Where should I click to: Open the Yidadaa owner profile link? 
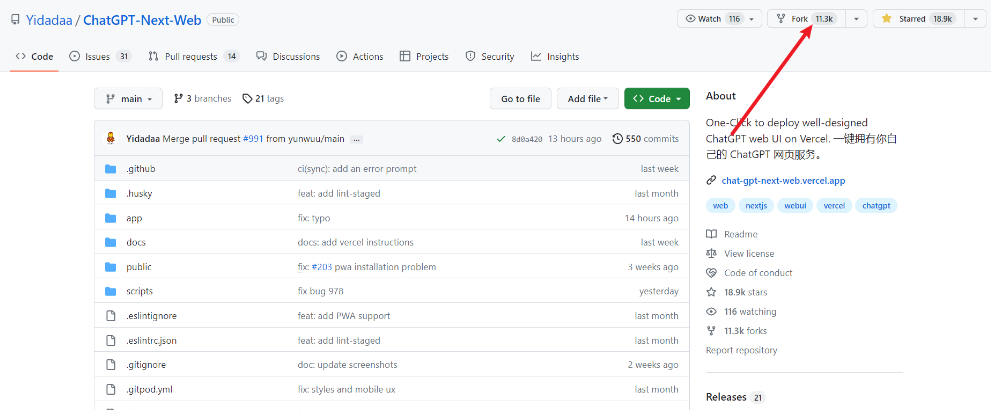point(49,20)
